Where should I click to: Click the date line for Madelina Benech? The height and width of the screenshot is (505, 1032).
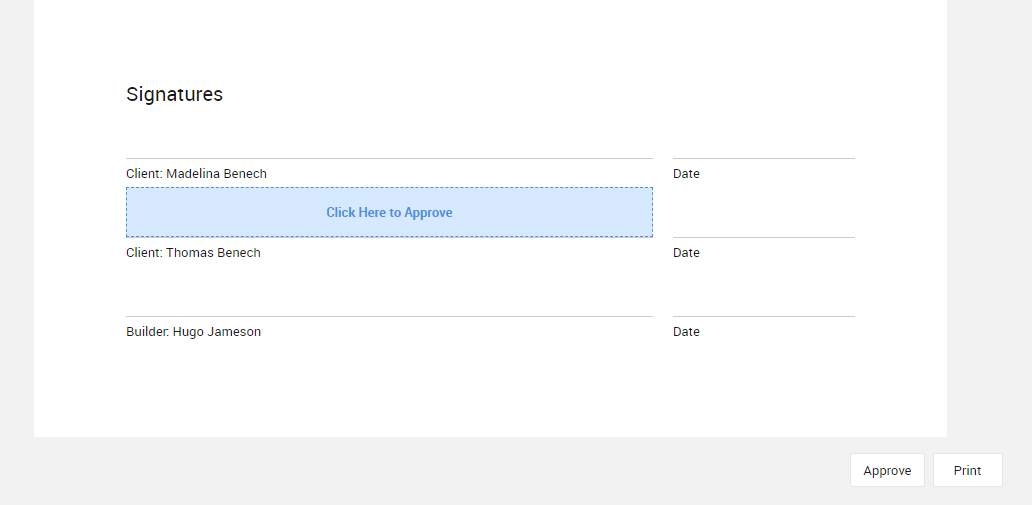coord(763,158)
